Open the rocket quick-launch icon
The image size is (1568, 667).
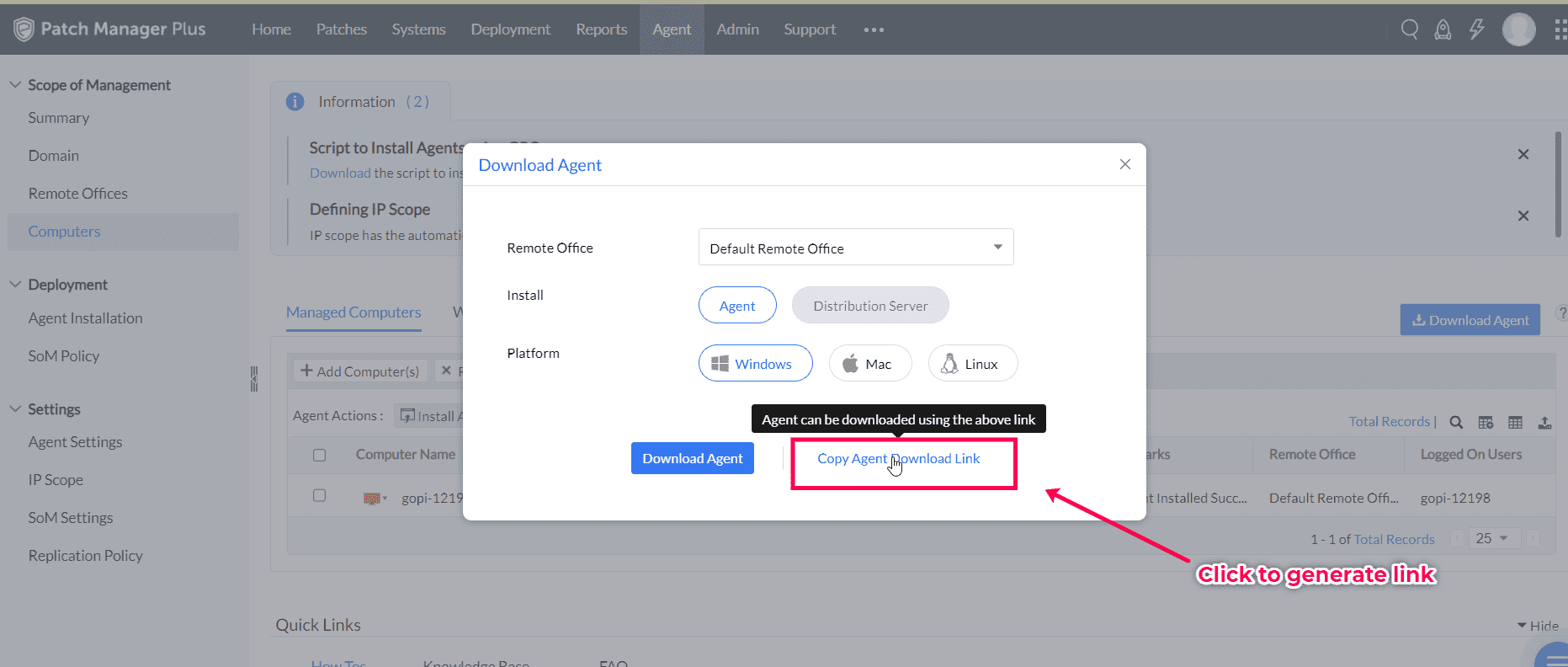(x=1443, y=29)
